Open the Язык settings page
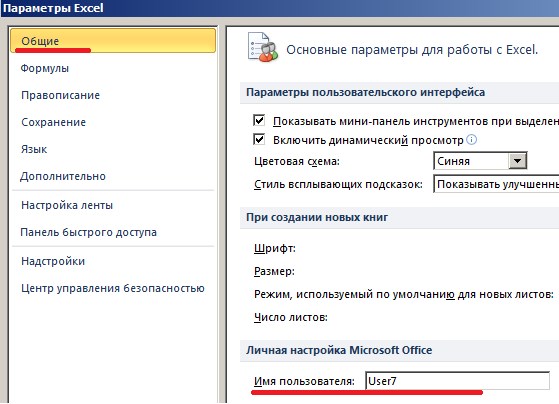The image size is (559, 404). coord(34,149)
